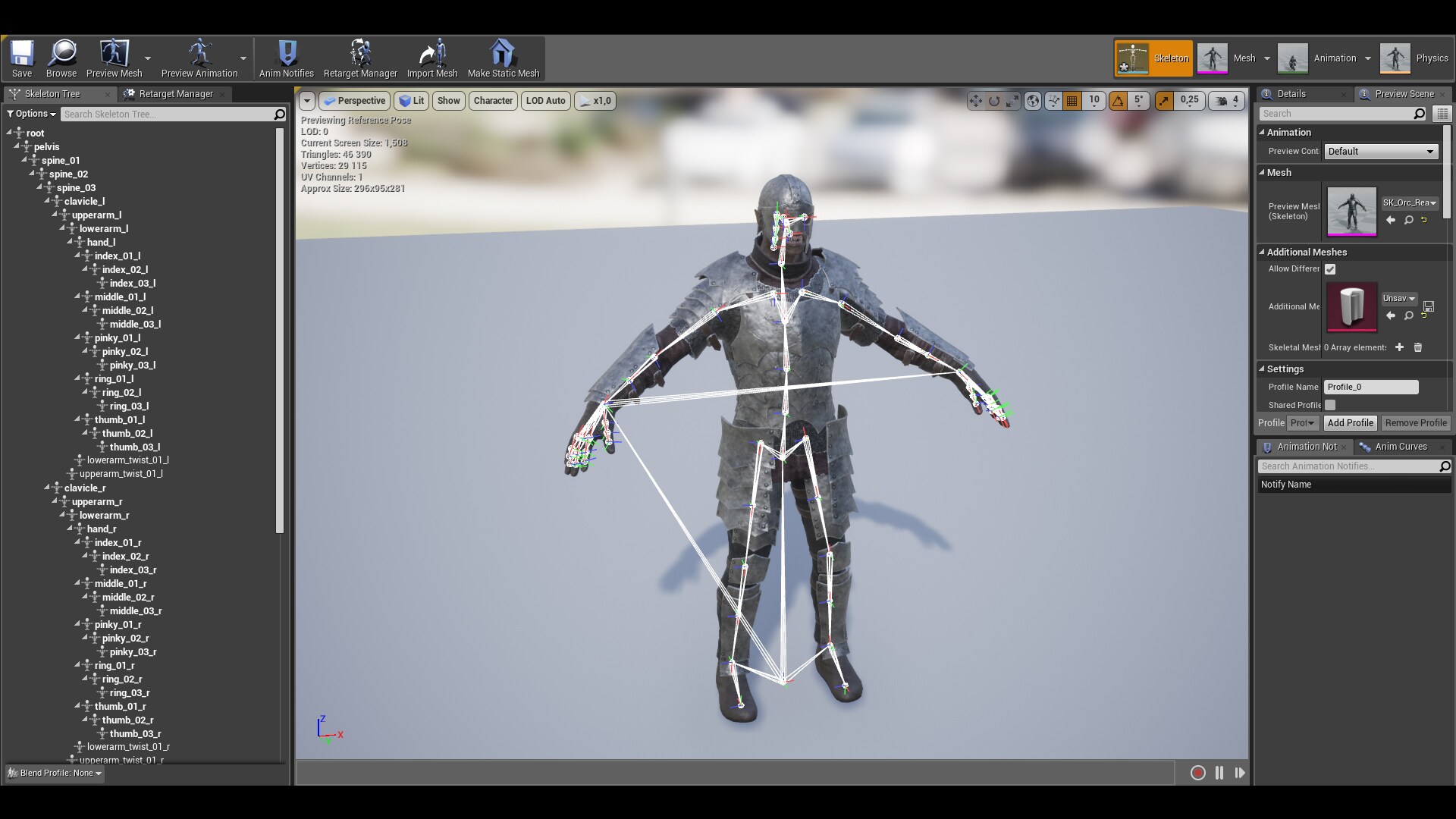Switch to the Retarget Manager tab
The width and height of the screenshot is (1456, 819).
click(175, 93)
